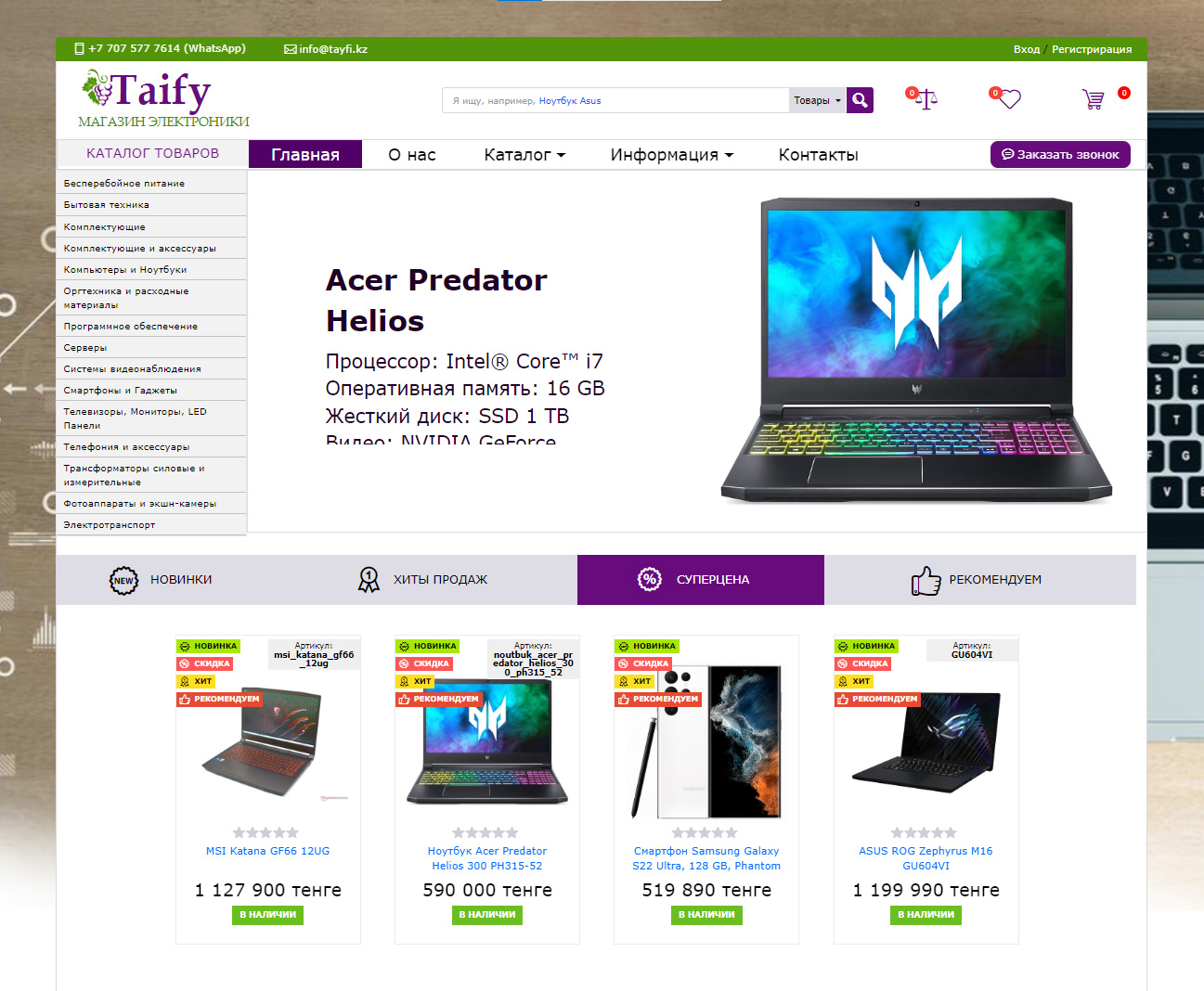The width and height of the screenshot is (1204, 991).
Task: Click the thumbs-up Рекомендуем icon
Action: (x=926, y=581)
